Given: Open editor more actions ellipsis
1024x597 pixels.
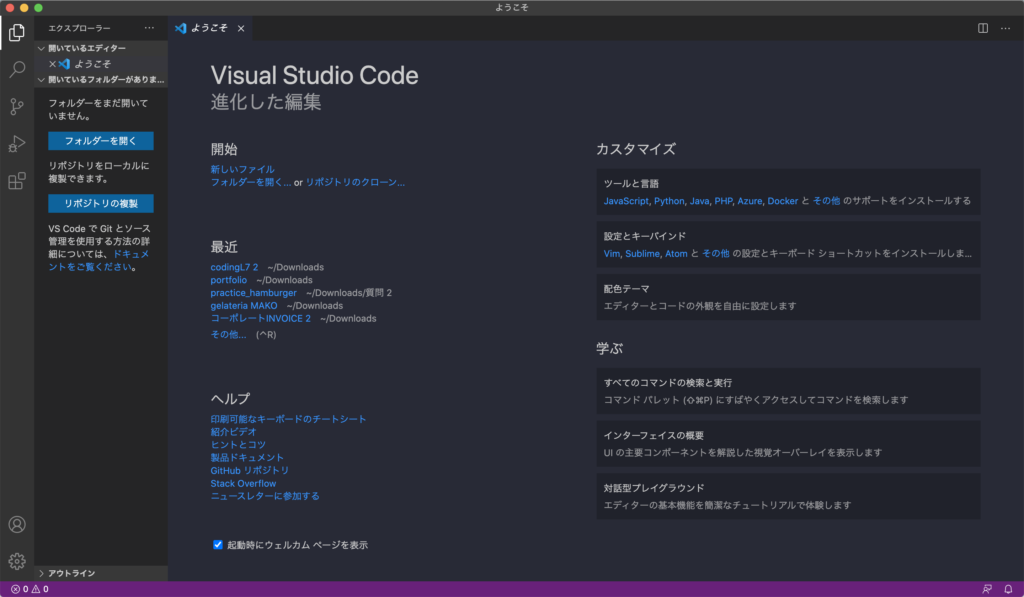Looking at the screenshot, I should [x=1005, y=28].
